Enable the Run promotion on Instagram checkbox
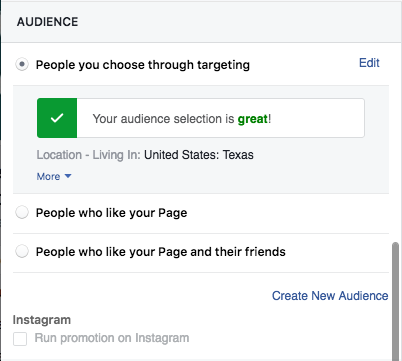The width and height of the screenshot is (402, 361). pyautogui.click(x=20, y=339)
